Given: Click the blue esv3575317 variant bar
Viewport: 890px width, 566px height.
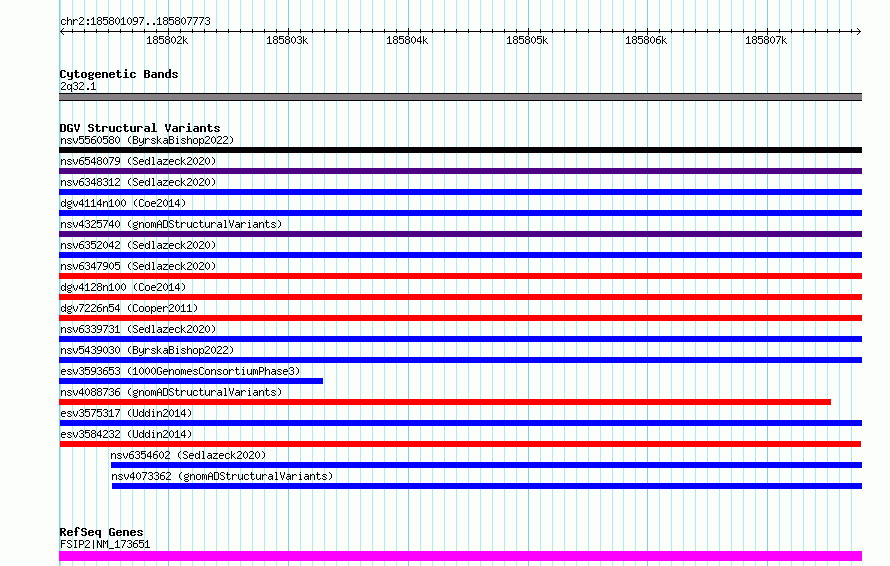Looking at the screenshot, I should coord(460,423).
